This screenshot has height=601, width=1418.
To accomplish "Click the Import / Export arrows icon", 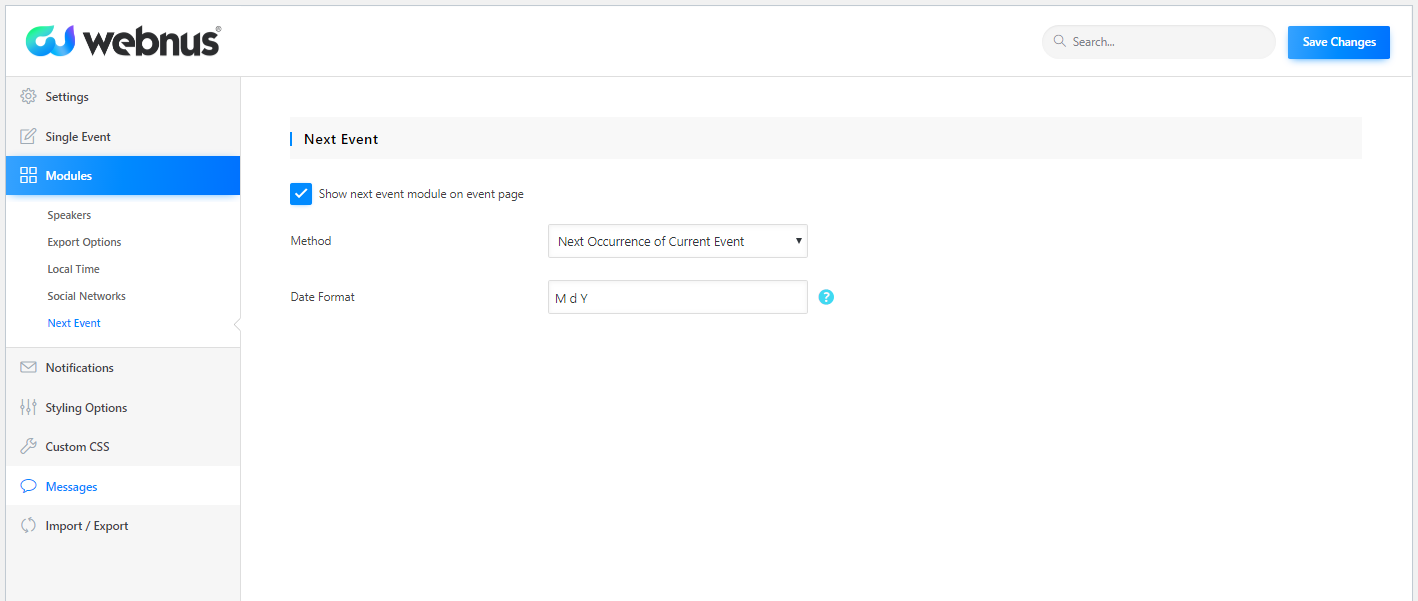I will click(28, 526).
